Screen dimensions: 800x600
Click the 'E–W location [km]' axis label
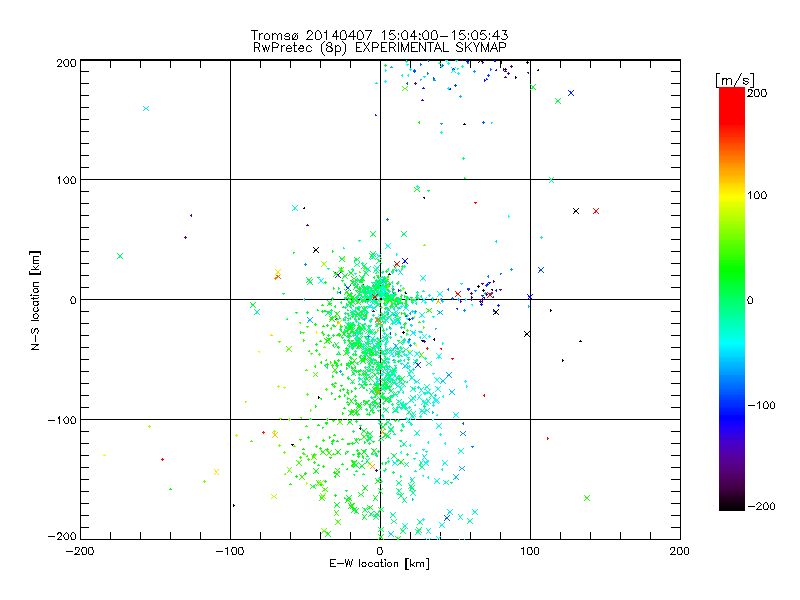tap(379, 564)
